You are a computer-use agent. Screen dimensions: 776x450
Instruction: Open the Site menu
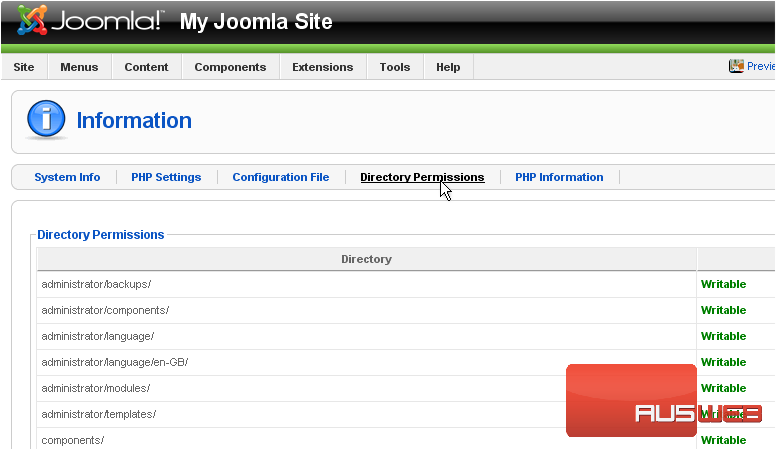[24, 67]
